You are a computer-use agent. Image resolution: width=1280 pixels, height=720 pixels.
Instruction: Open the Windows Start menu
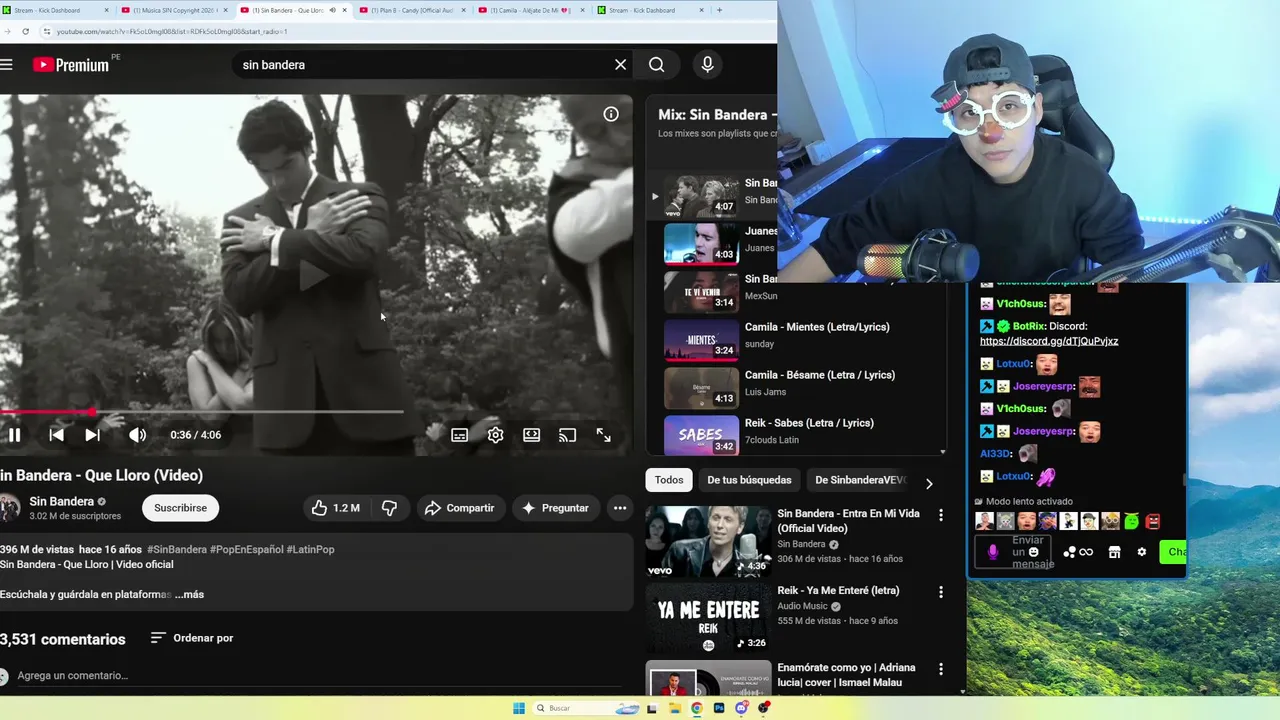(519, 708)
